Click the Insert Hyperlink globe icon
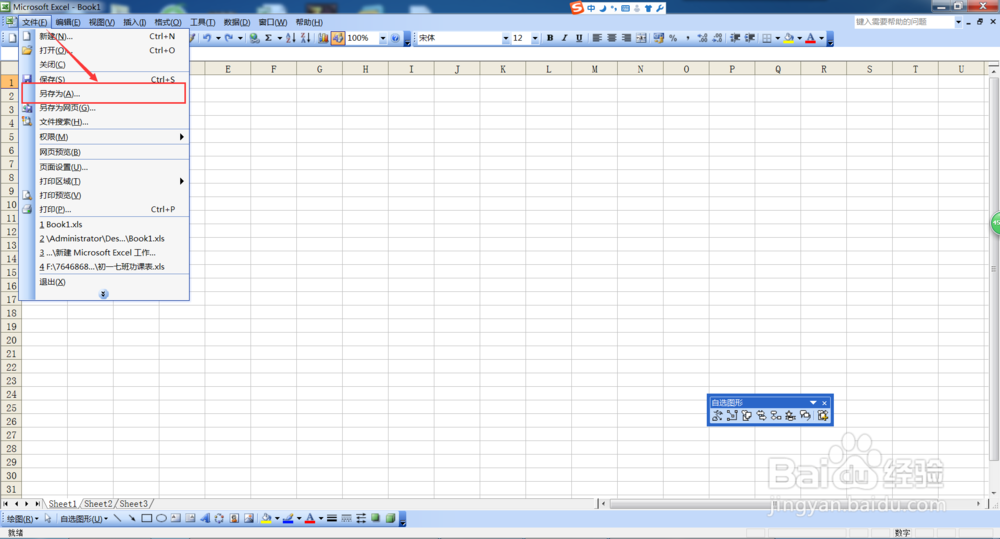The image size is (1000, 539). click(x=254, y=38)
